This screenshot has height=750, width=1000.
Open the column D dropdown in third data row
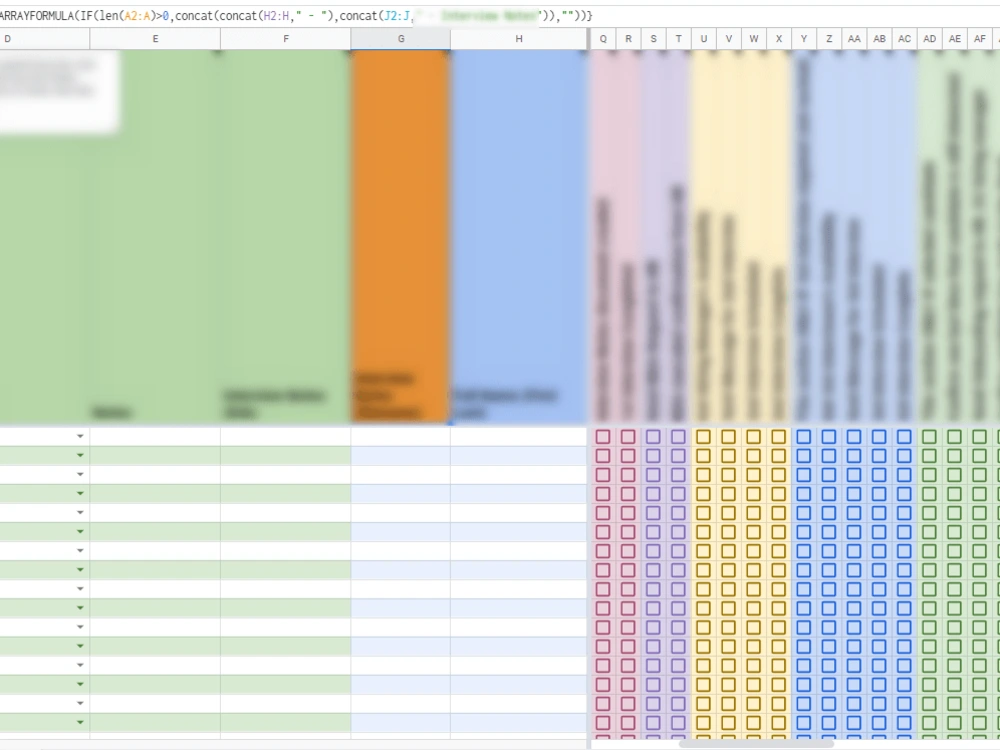80,474
